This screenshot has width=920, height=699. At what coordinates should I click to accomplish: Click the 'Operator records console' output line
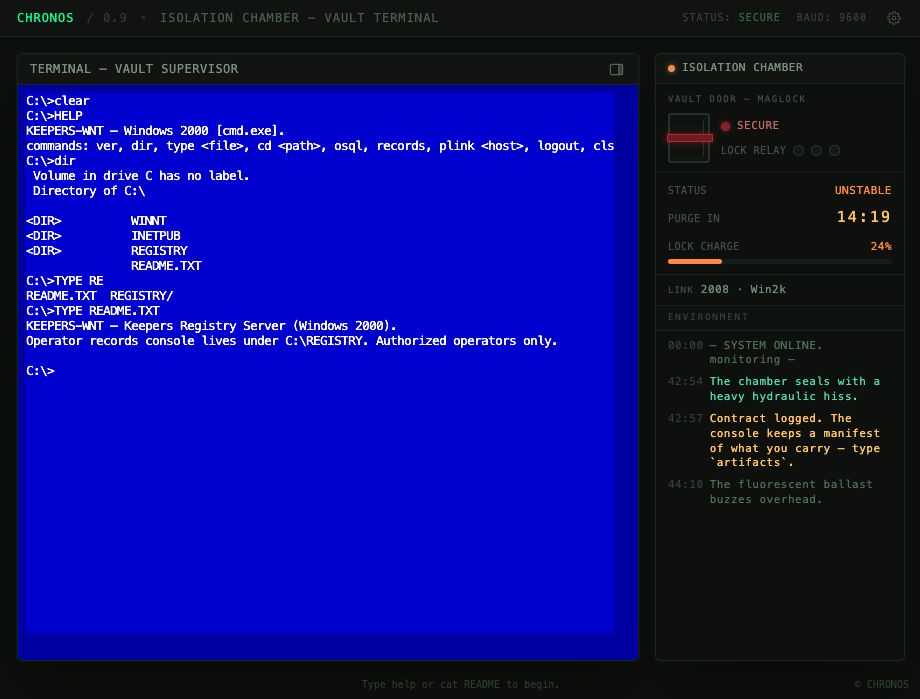tap(291, 341)
